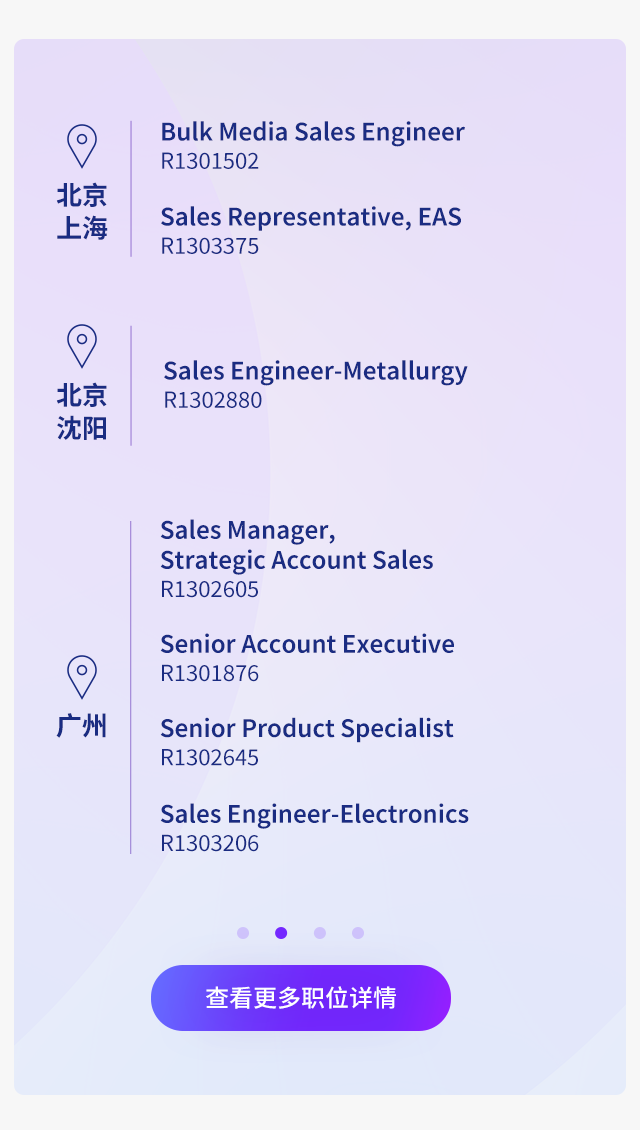Open the Bulk Media Sales Engineer job
The width and height of the screenshot is (640, 1130).
(312, 132)
